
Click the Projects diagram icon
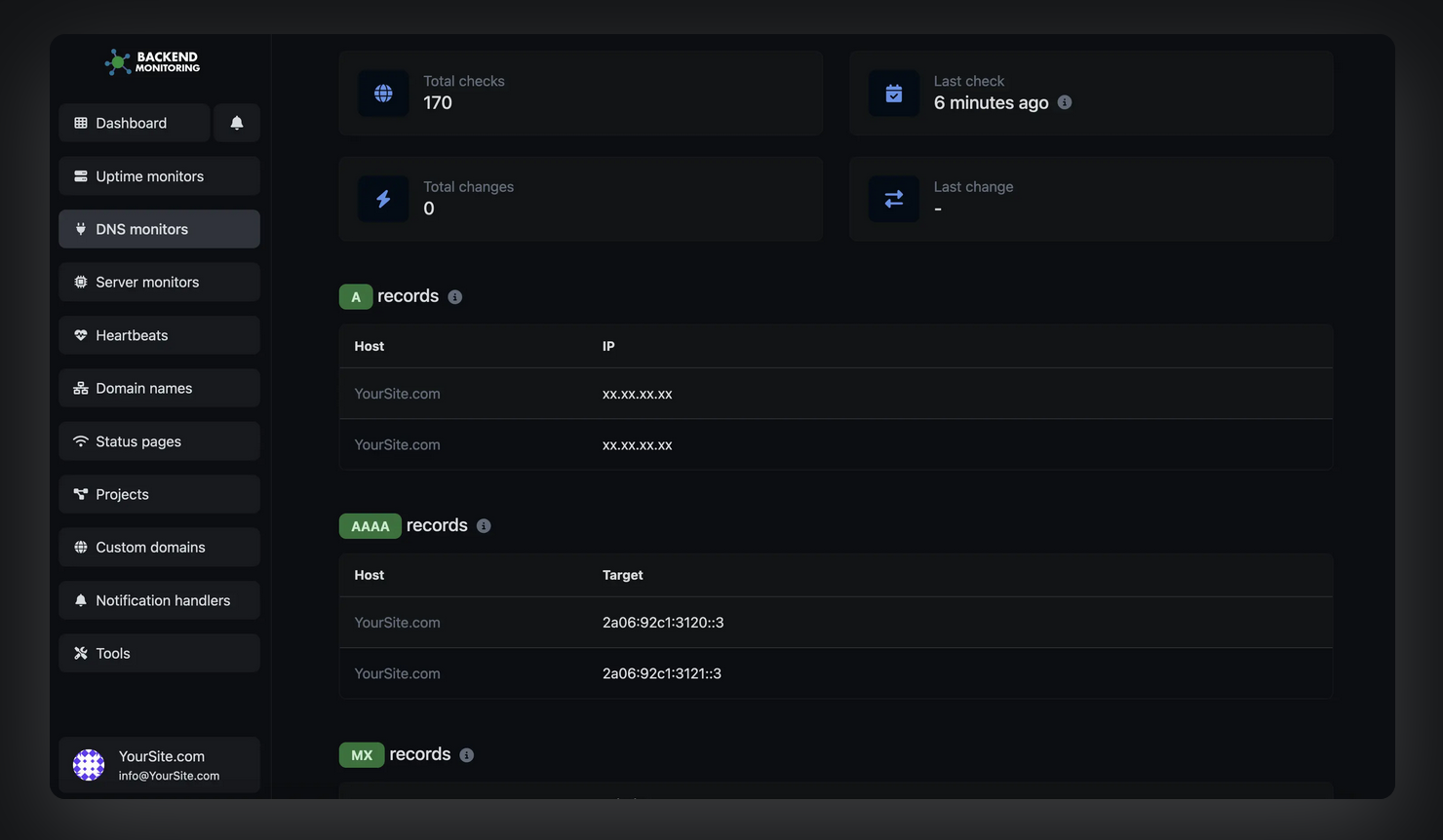point(81,494)
